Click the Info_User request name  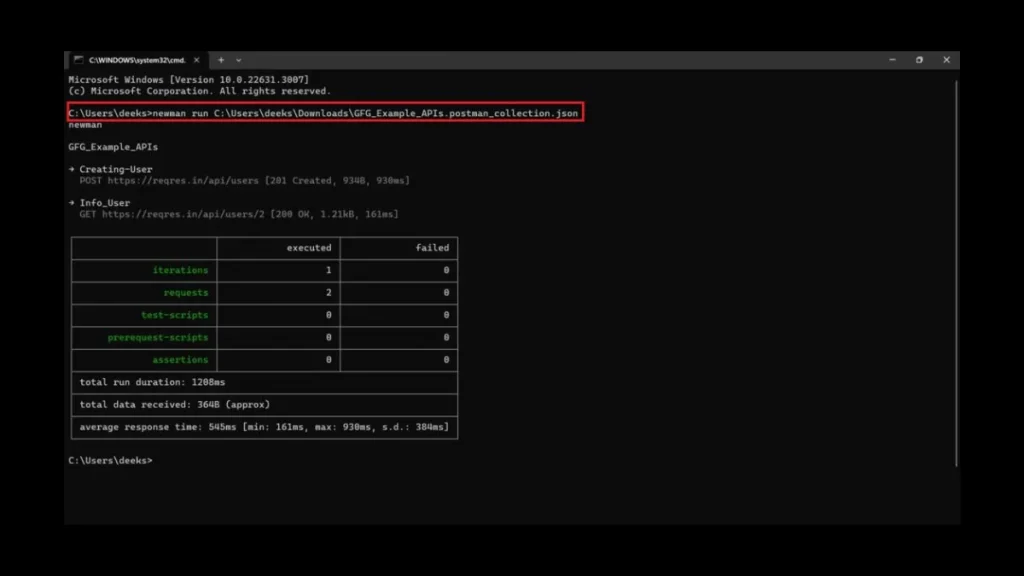pyautogui.click(x=105, y=203)
